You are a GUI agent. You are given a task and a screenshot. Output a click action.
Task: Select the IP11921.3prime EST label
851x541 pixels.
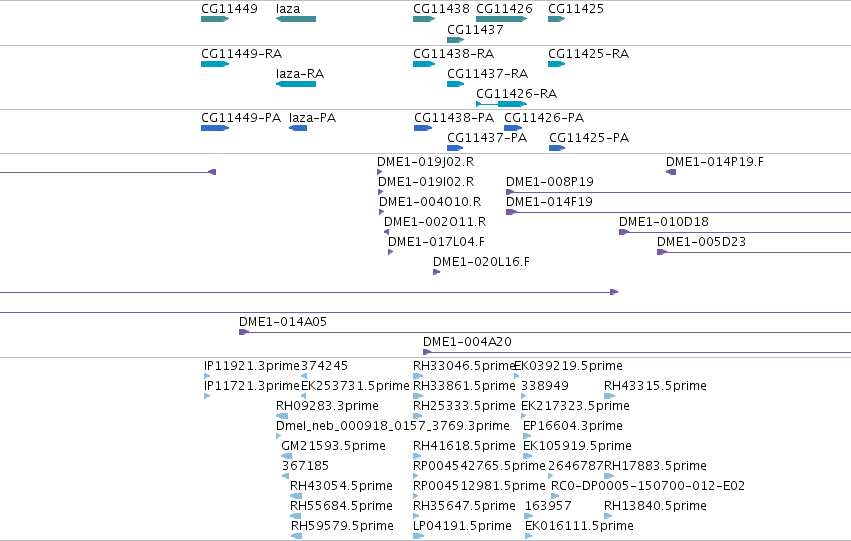[252, 366]
